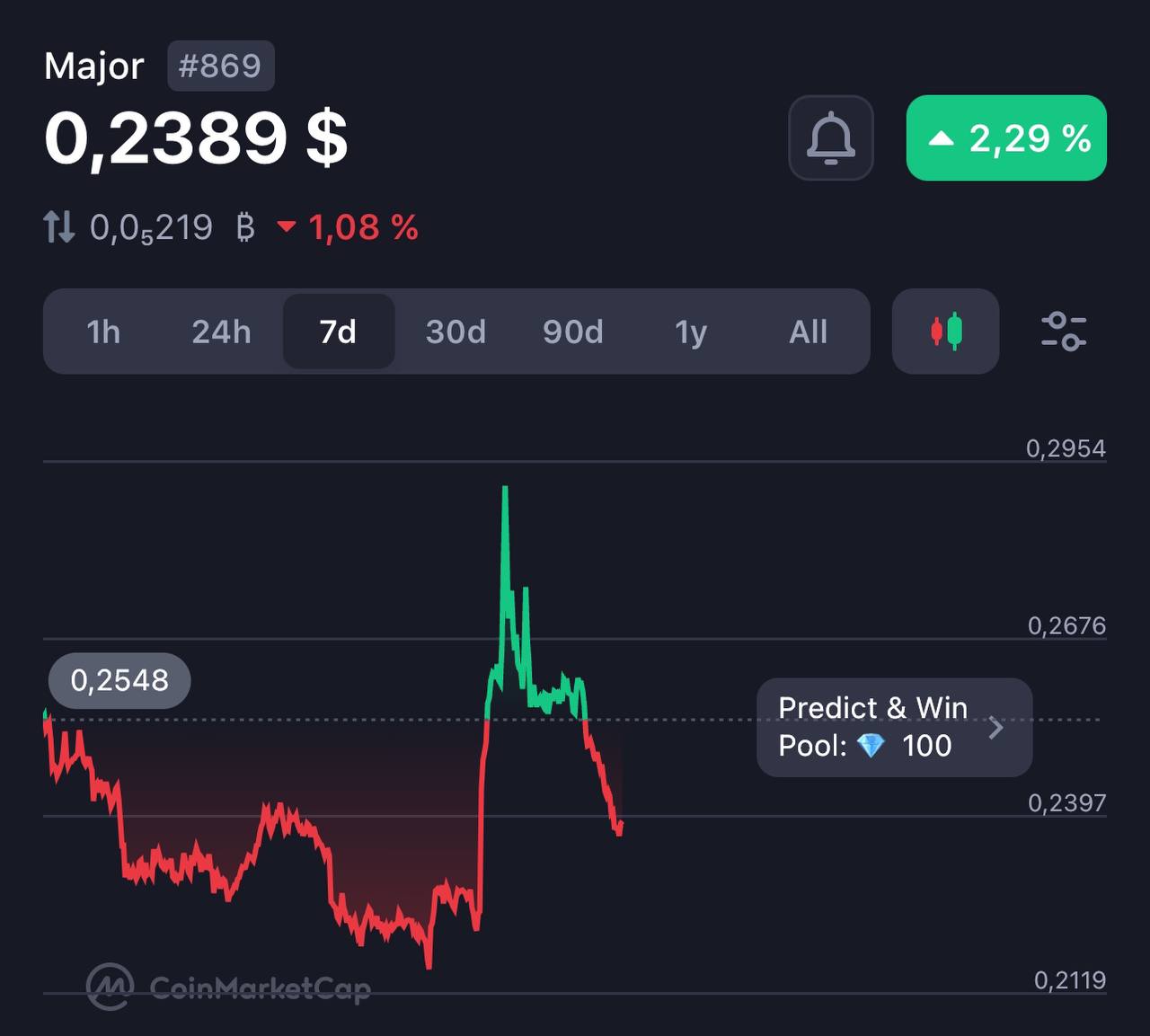
Task: Click the CoinMarketCap logo watermark
Action: pyautogui.click(x=229, y=987)
